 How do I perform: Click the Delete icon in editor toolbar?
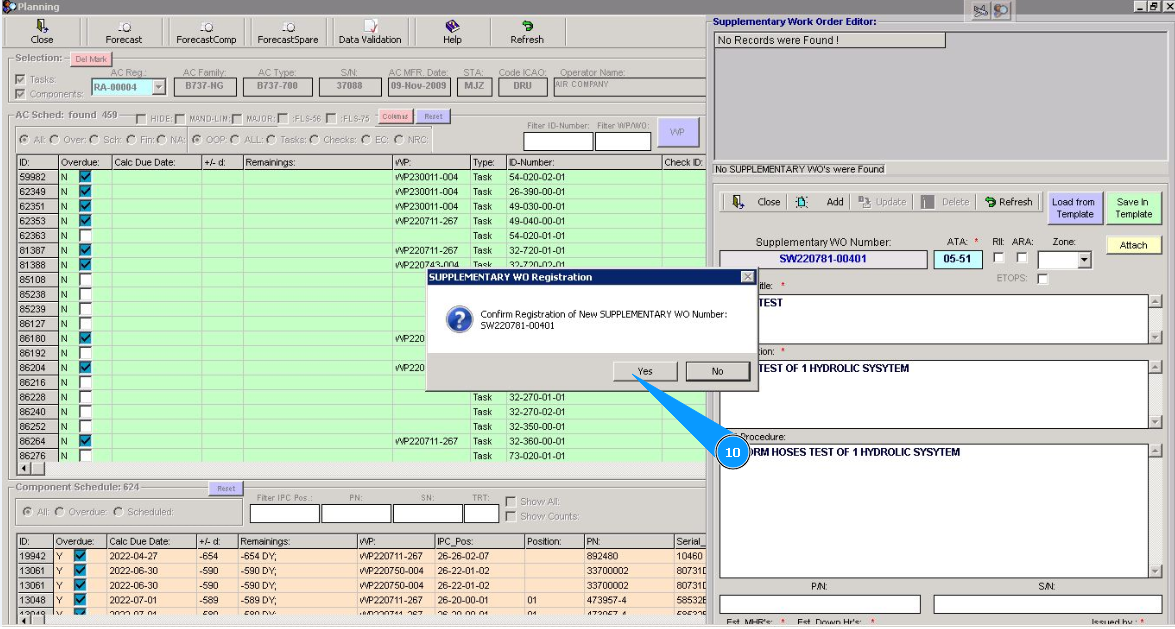tap(927, 202)
